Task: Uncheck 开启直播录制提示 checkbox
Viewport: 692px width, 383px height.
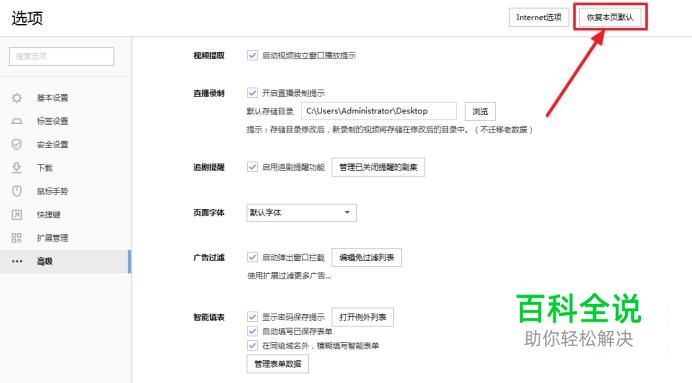Action: tap(252, 93)
